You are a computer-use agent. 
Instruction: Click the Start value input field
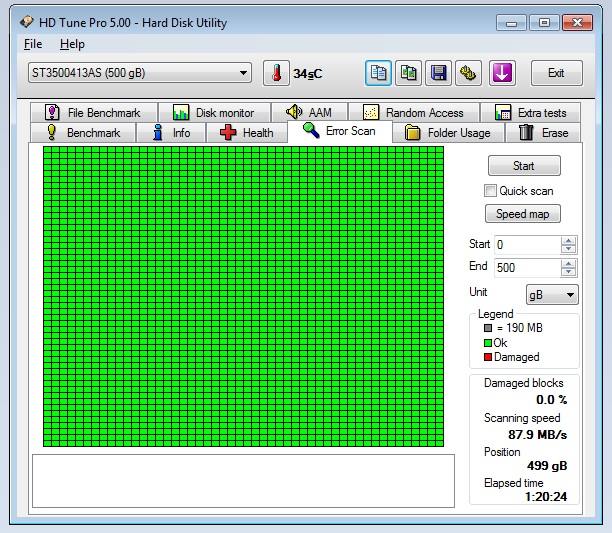[527, 245]
